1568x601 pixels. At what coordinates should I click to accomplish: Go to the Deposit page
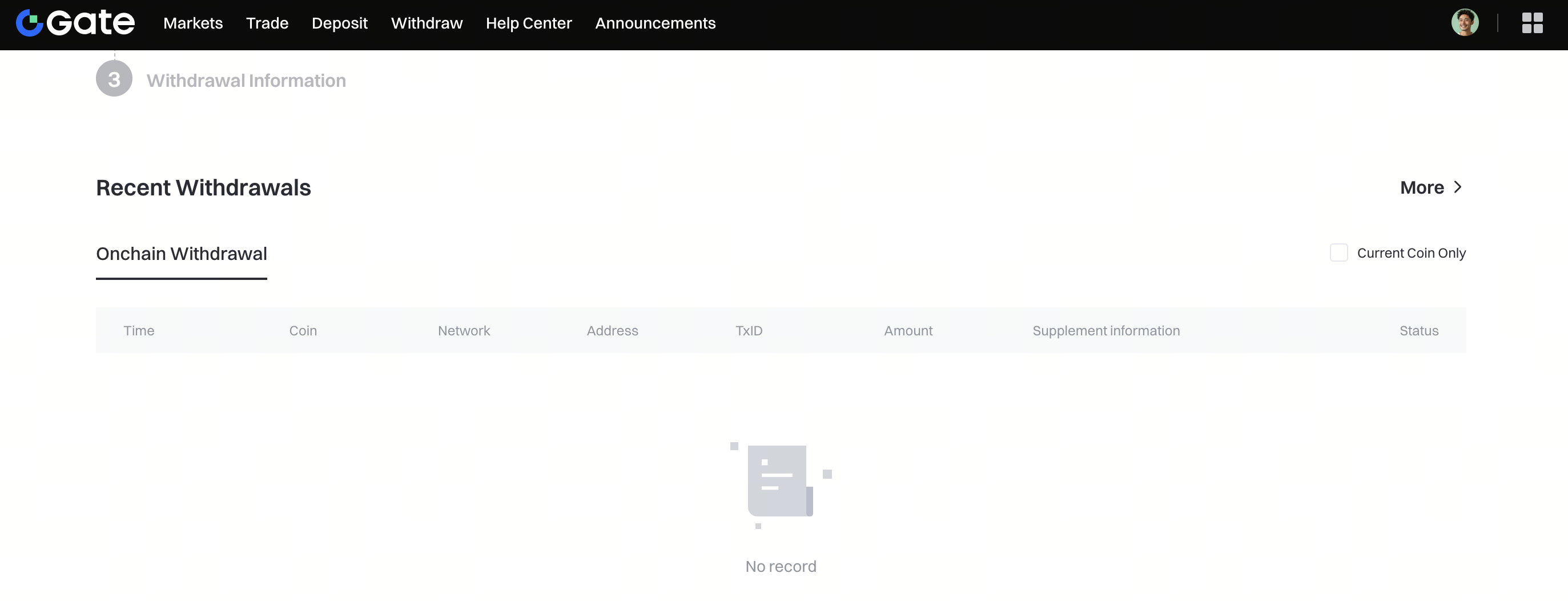(339, 23)
